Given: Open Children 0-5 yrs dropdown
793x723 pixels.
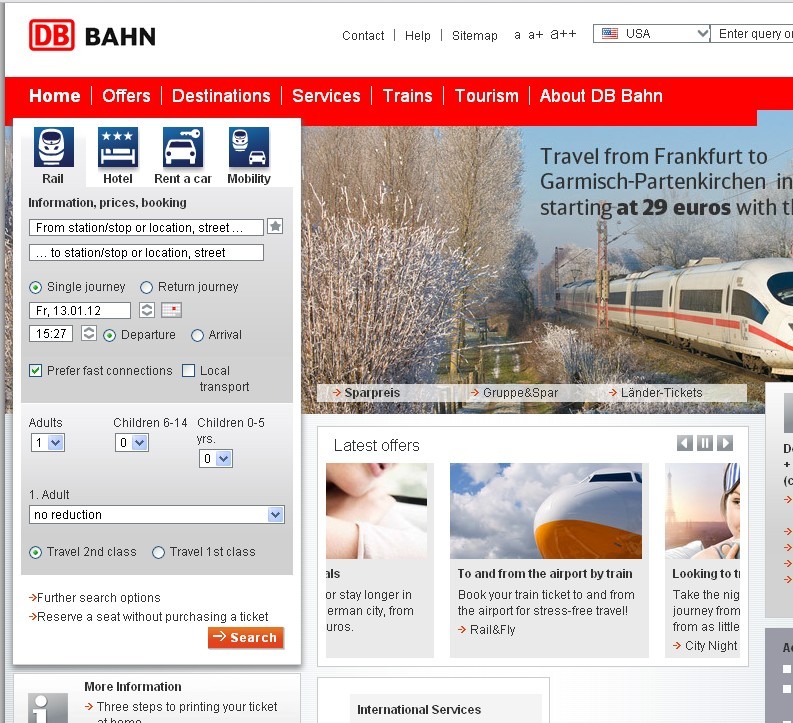Looking at the screenshot, I should (216, 459).
